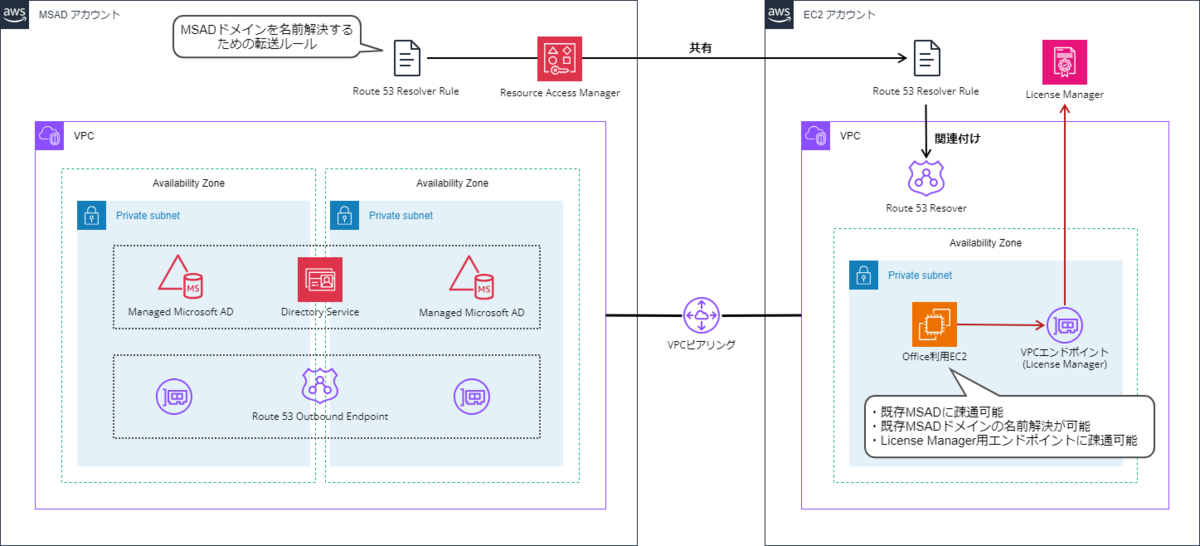Click the "Resource Access Manager" label
This screenshot has width=1200, height=546.
tap(560, 92)
